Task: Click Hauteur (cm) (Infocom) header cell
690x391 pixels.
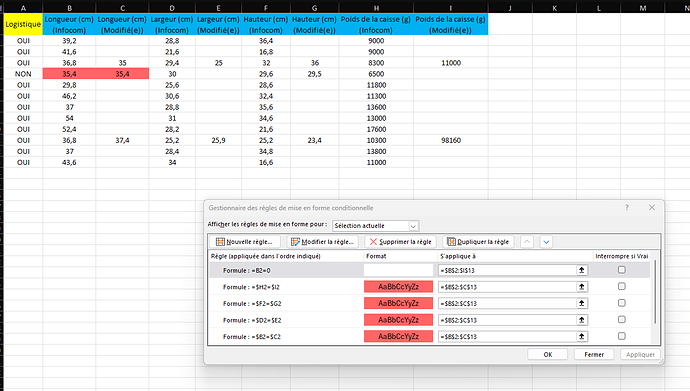Action: tap(266, 24)
